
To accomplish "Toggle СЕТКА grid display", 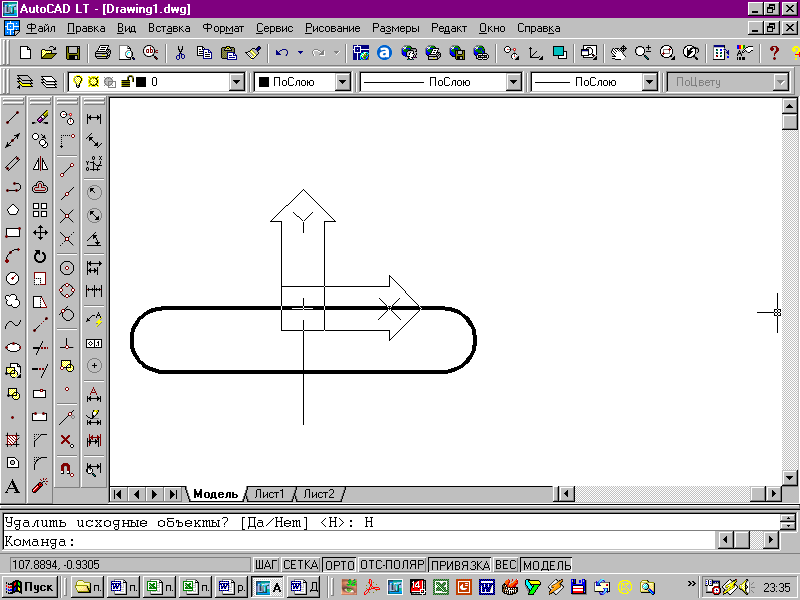I will point(301,565).
